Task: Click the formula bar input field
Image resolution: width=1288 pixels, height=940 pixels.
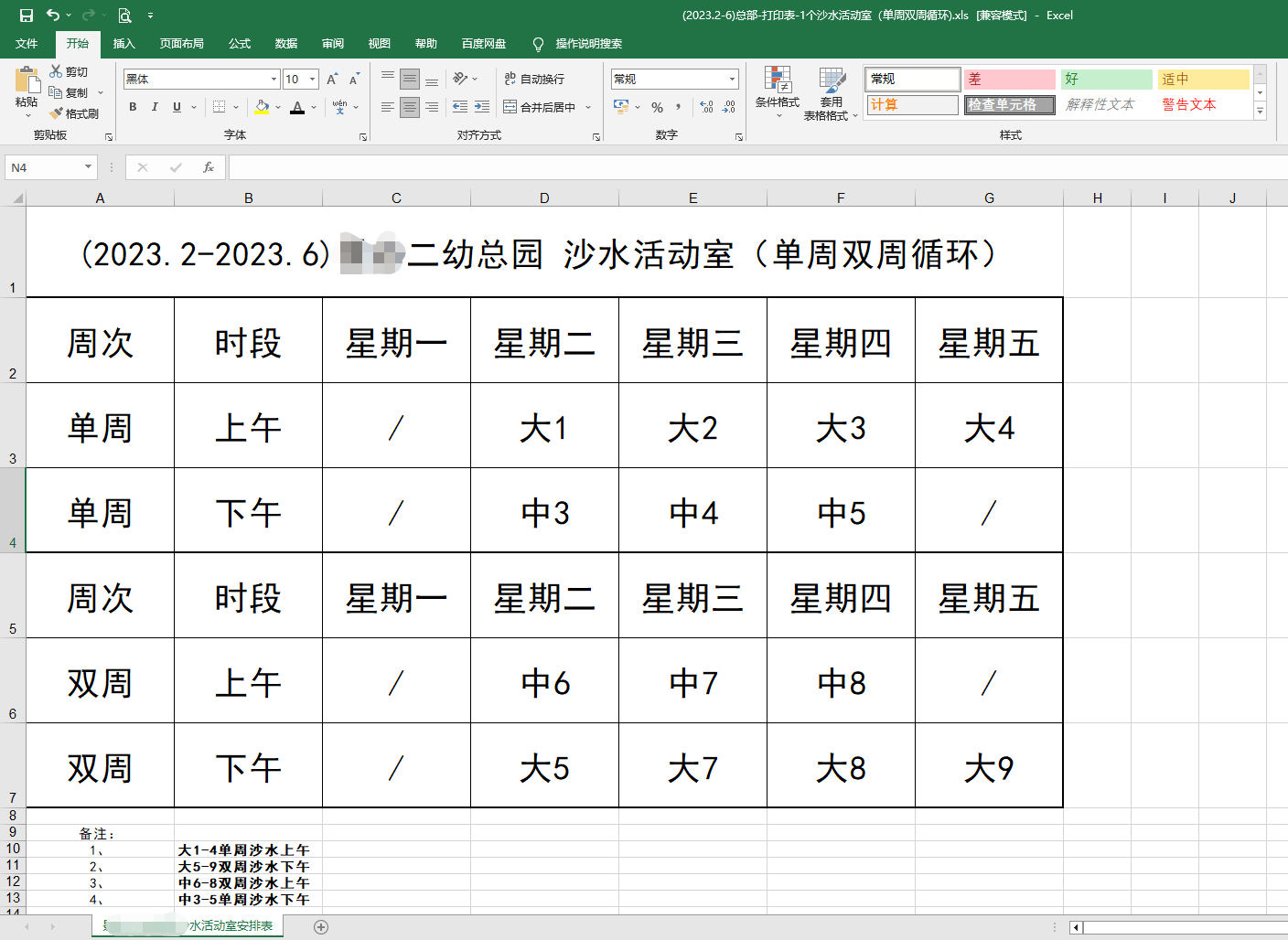Action: tap(757, 167)
